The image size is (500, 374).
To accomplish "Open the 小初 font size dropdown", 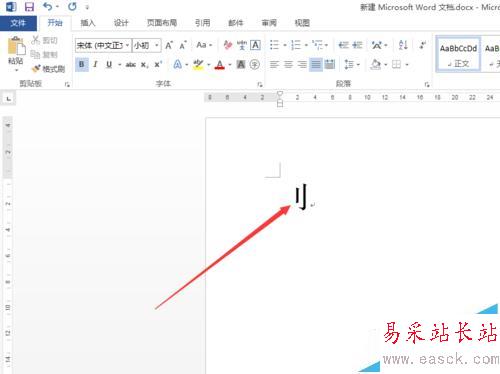I will (156, 45).
